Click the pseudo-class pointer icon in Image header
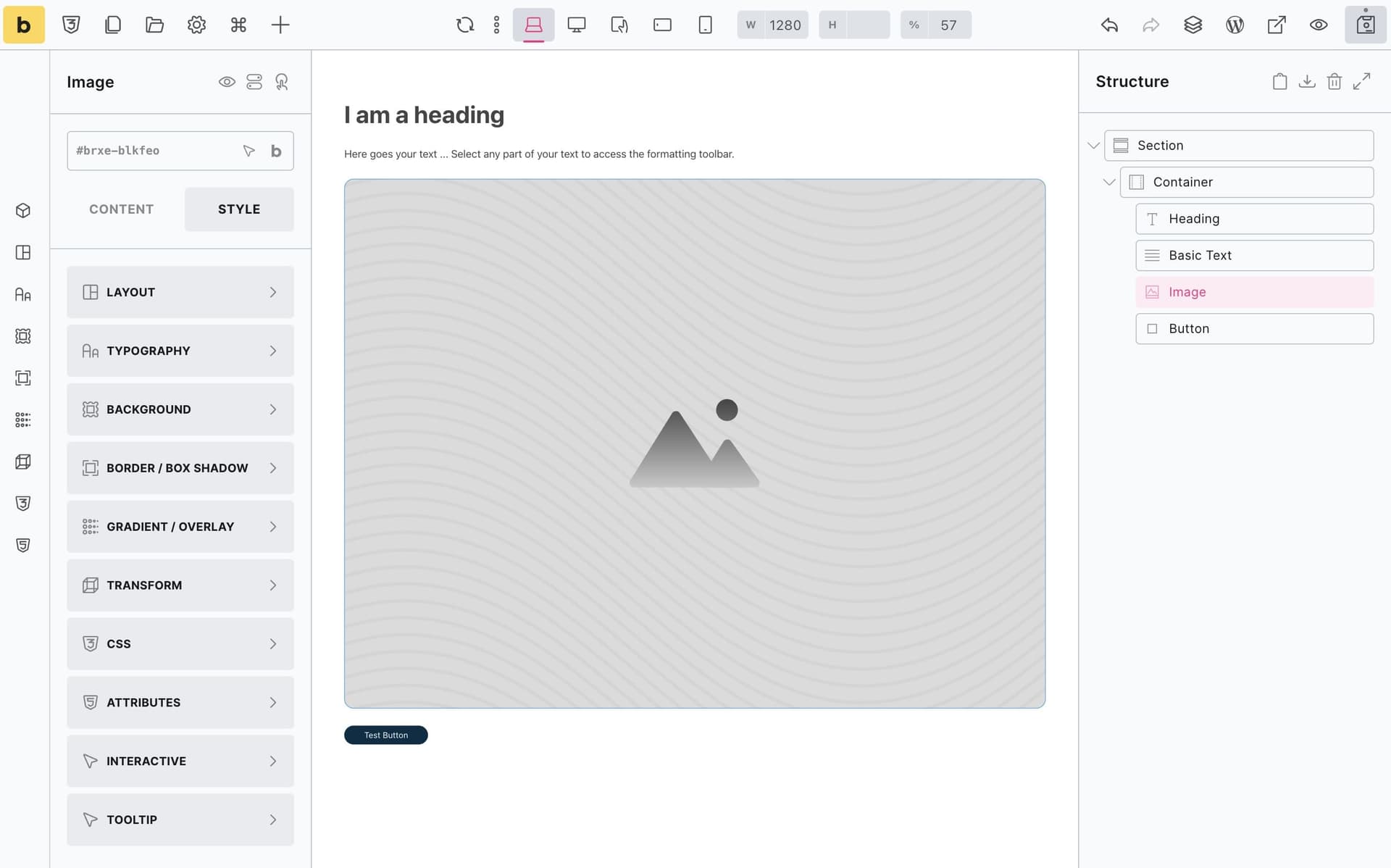 (x=282, y=82)
